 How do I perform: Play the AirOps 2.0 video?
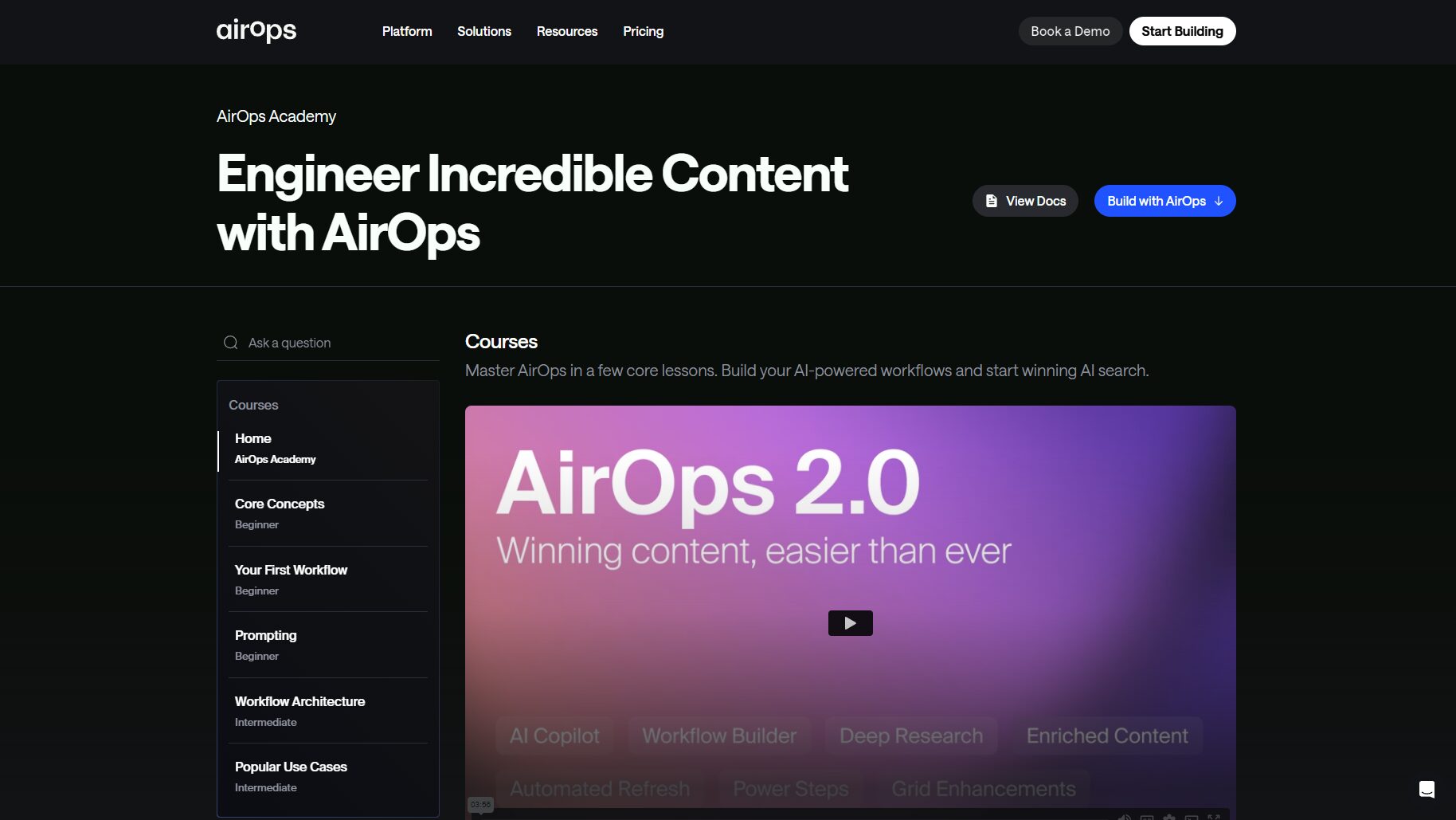850,623
